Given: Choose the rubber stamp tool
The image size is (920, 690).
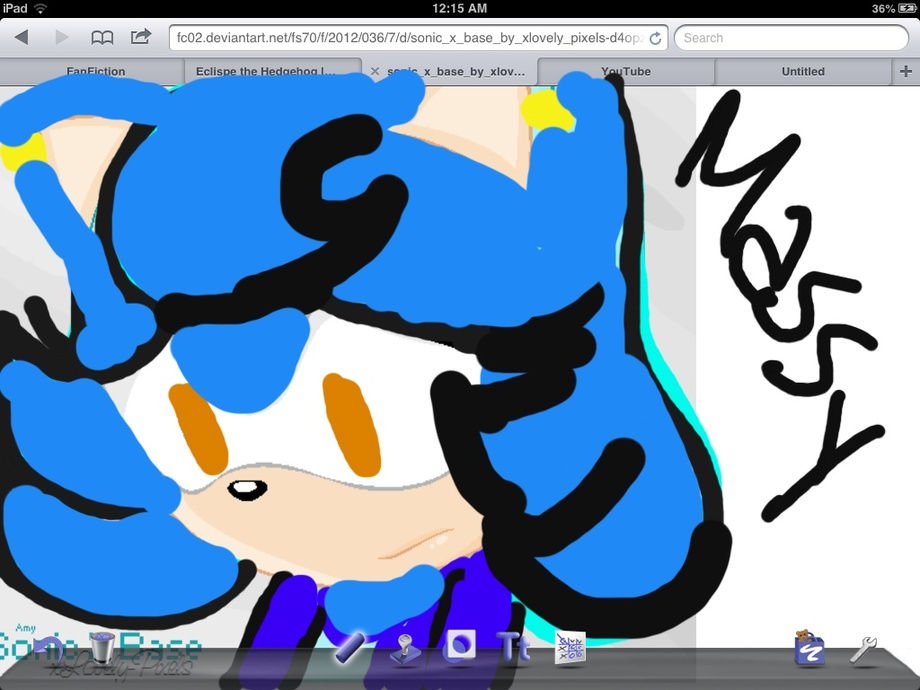Looking at the screenshot, I should coord(405,649).
